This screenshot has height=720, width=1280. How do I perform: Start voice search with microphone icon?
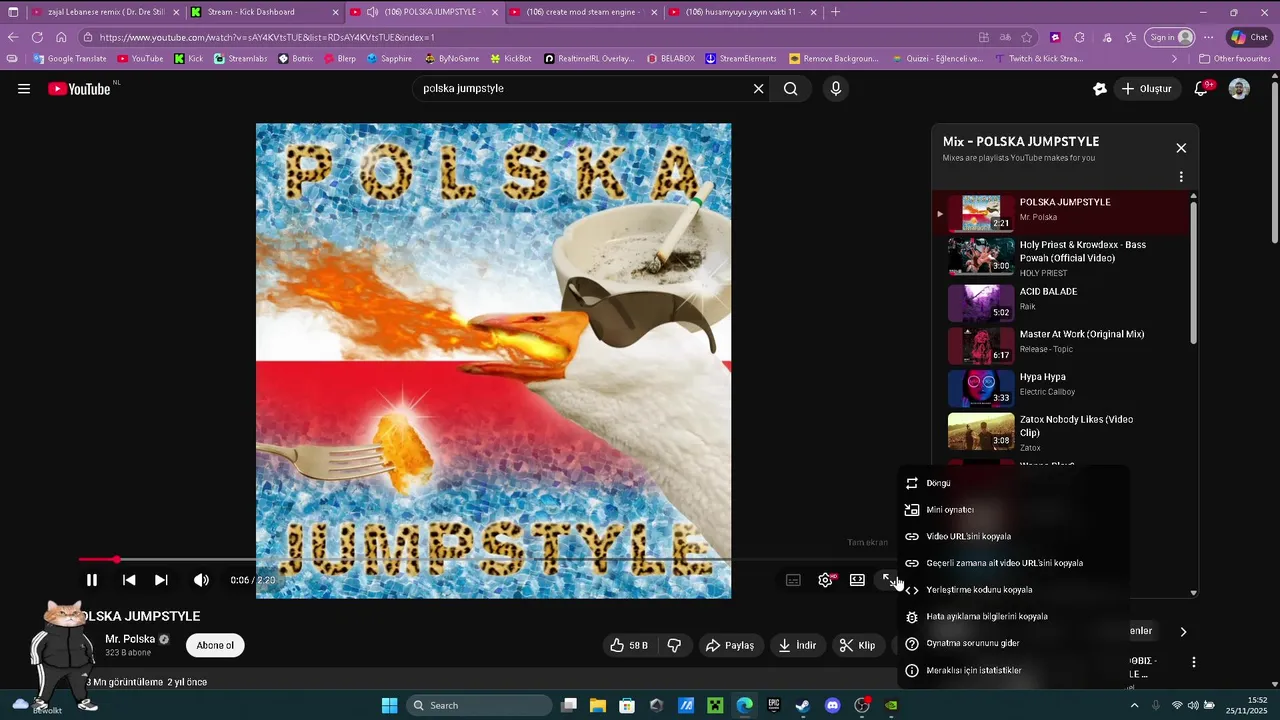coord(836,89)
